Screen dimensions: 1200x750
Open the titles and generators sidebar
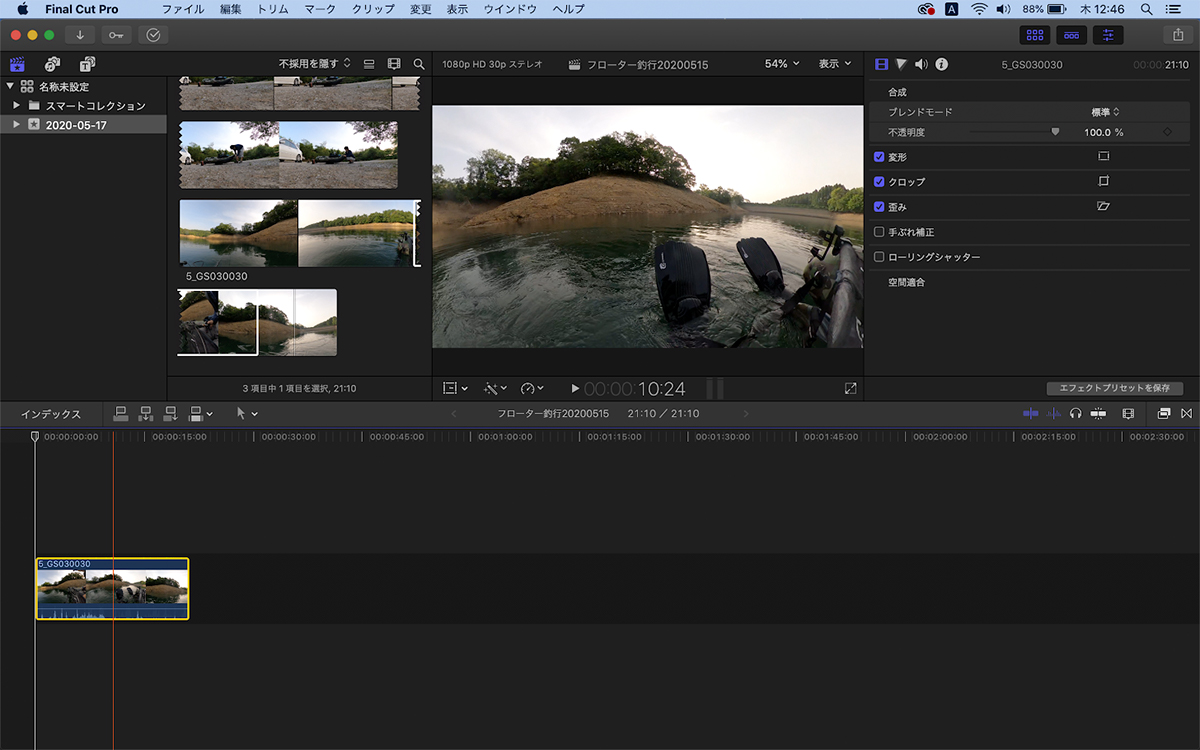(87, 64)
